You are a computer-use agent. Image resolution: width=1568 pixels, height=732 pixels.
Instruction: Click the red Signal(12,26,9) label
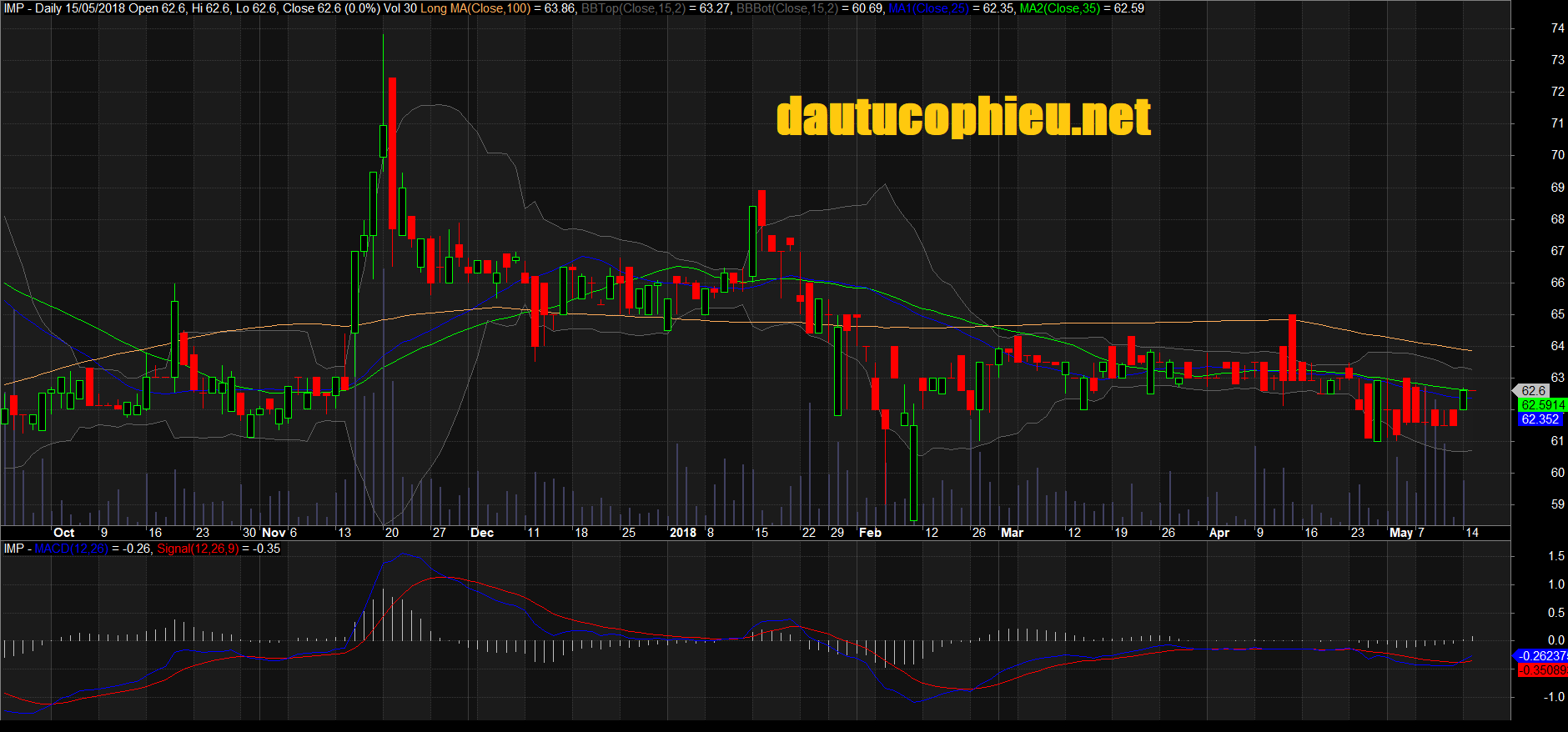[x=198, y=549]
